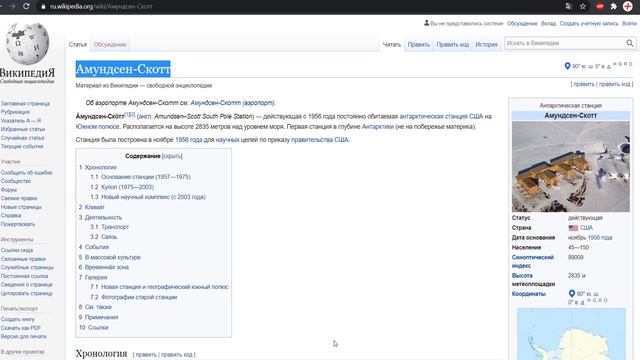Click the red round profile icon

pos(628,6)
